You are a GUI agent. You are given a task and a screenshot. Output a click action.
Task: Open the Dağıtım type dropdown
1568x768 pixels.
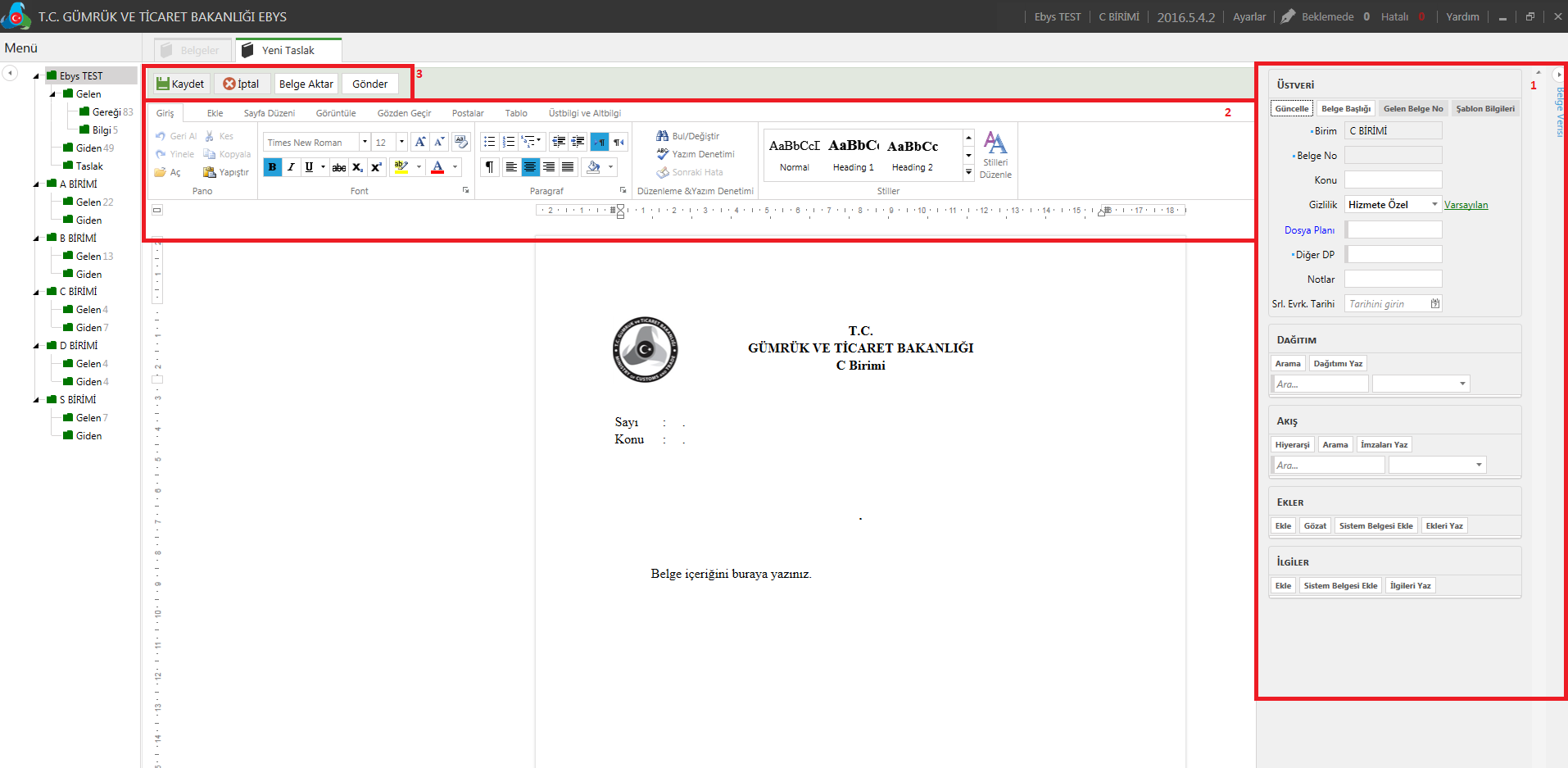point(1462,384)
